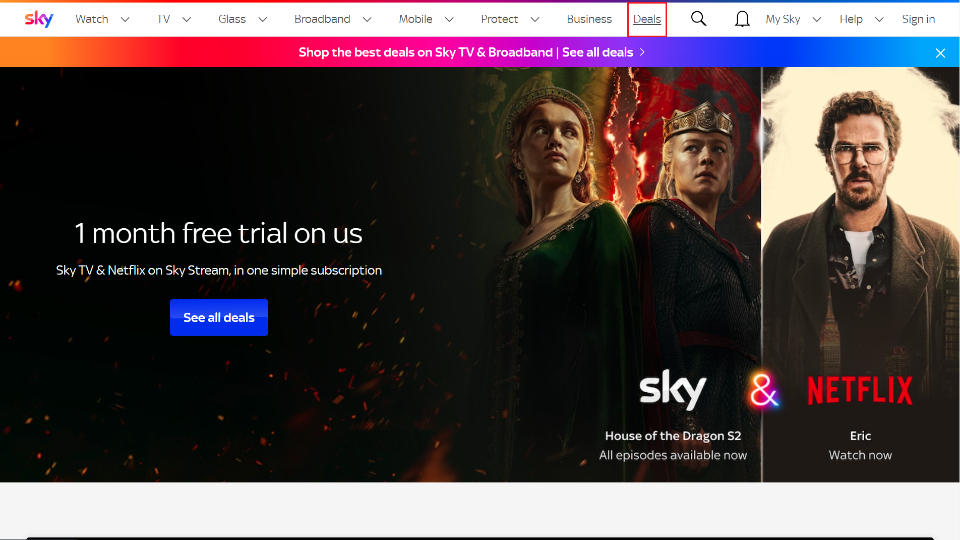Open the Protect nav item
This screenshot has width=960, height=540.
499,19
